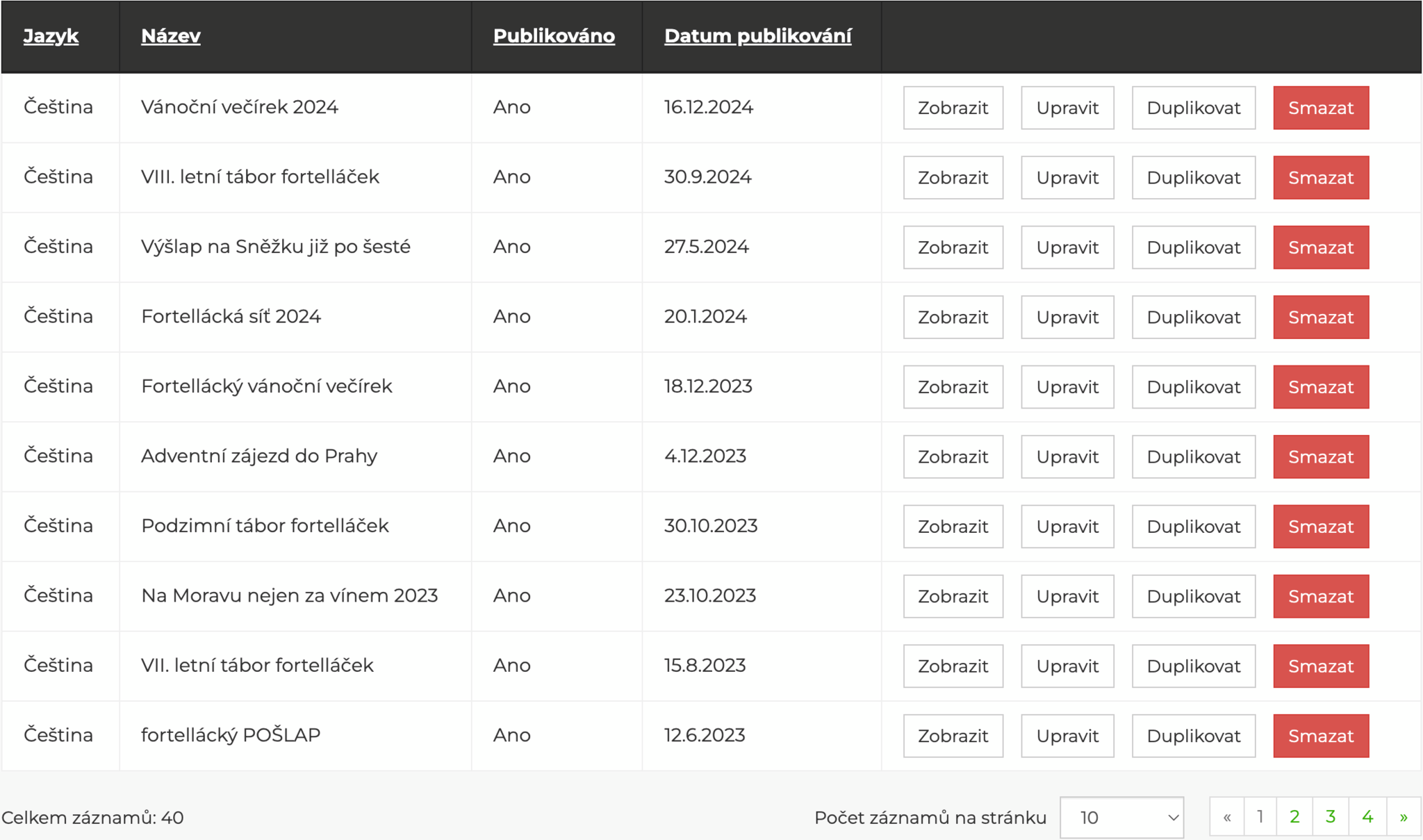Edit Fortellácká síť 2024 record
Viewport: 1423px width, 840px height.
pyautogui.click(x=1067, y=317)
